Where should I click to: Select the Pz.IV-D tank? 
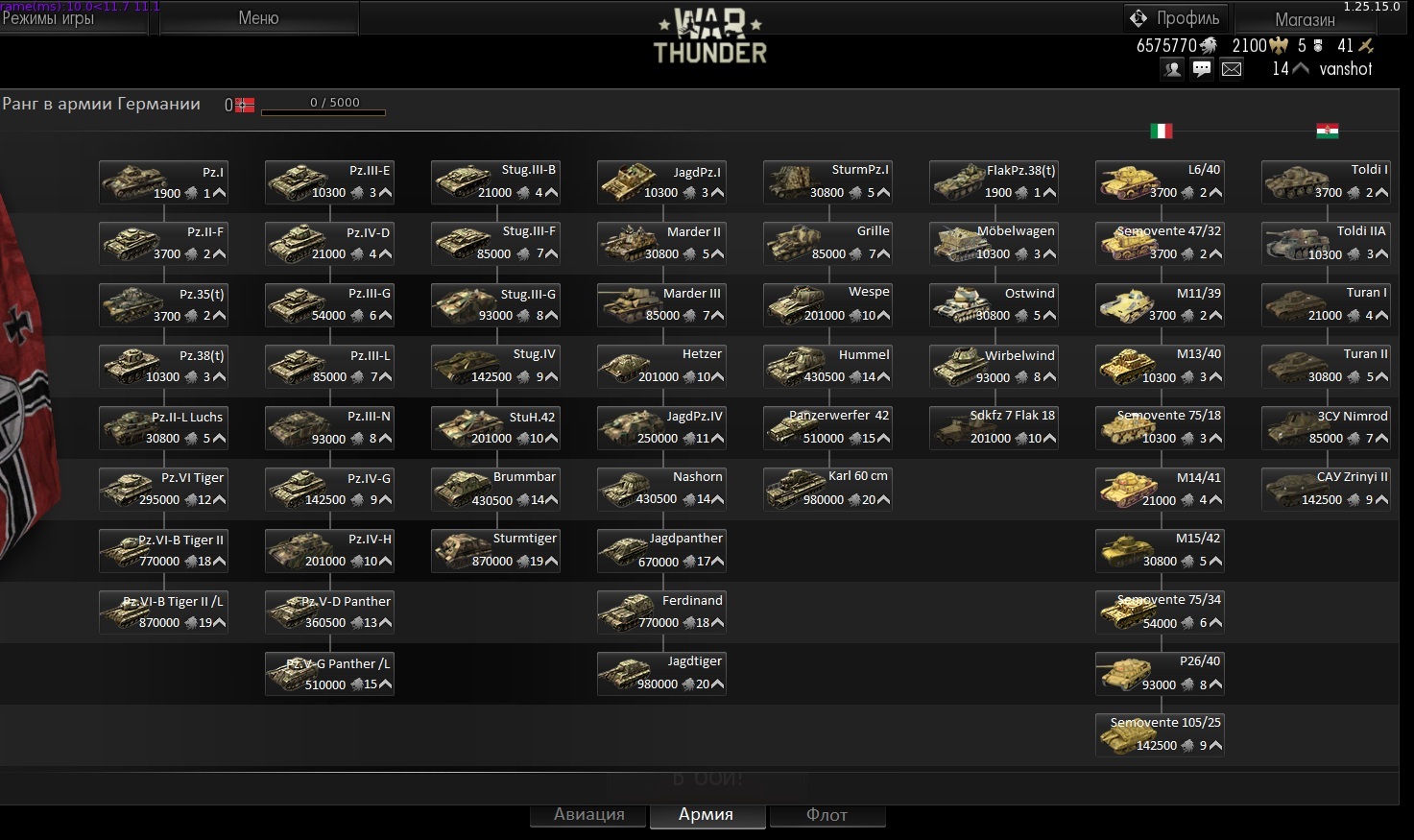pyautogui.click(x=329, y=244)
